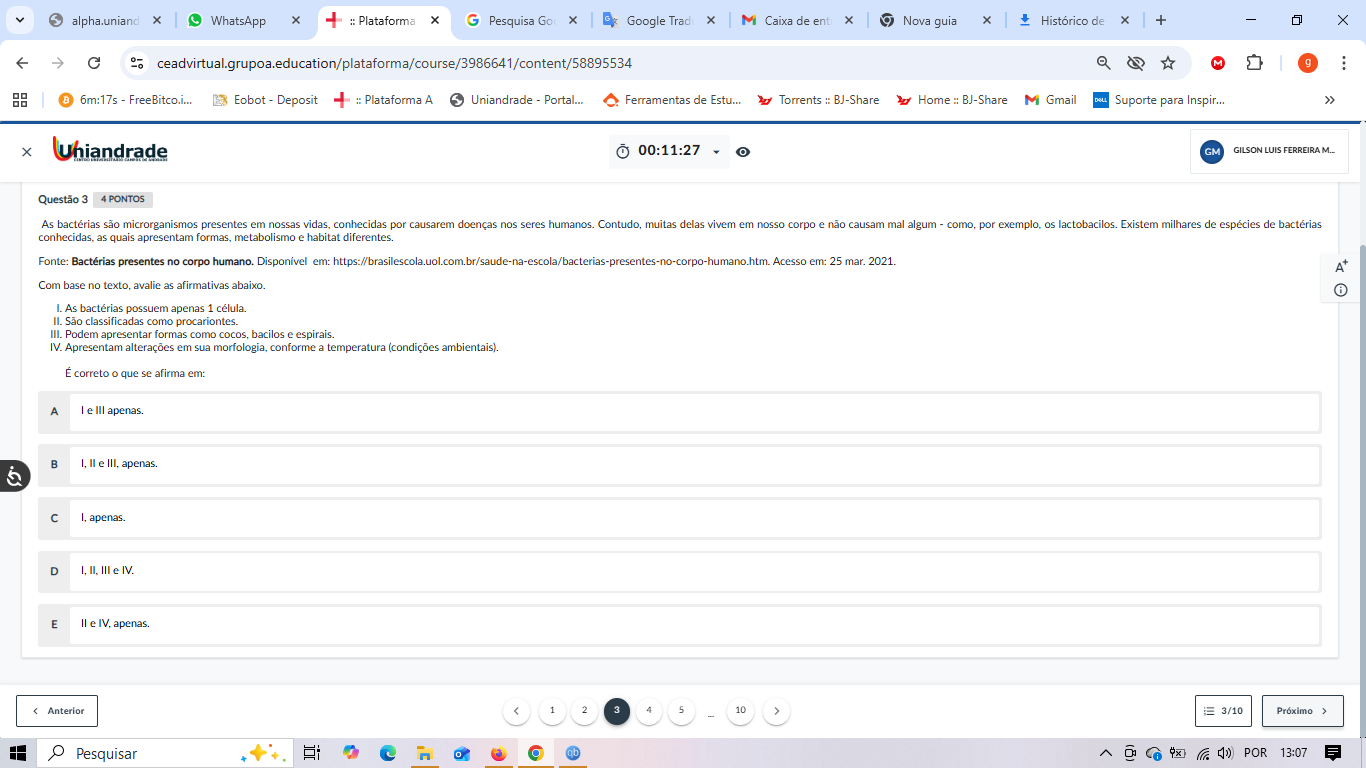This screenshot has height=768, width=1366.
Task: Go back with the Anterior button
Action: (x=57, y=711)
